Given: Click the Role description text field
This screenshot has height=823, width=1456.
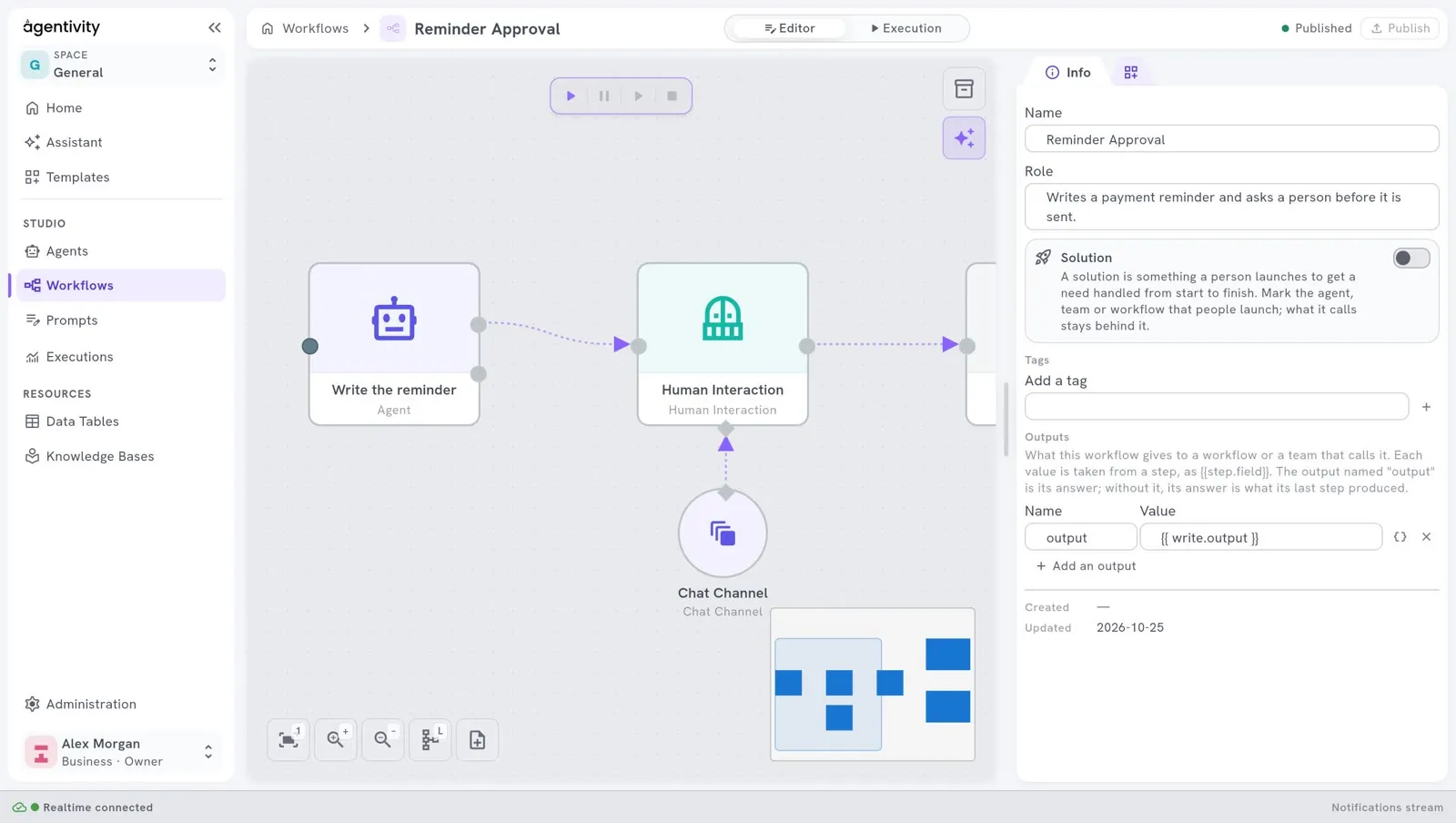Looking at the screenshot, I should [x=1231, y=207].
